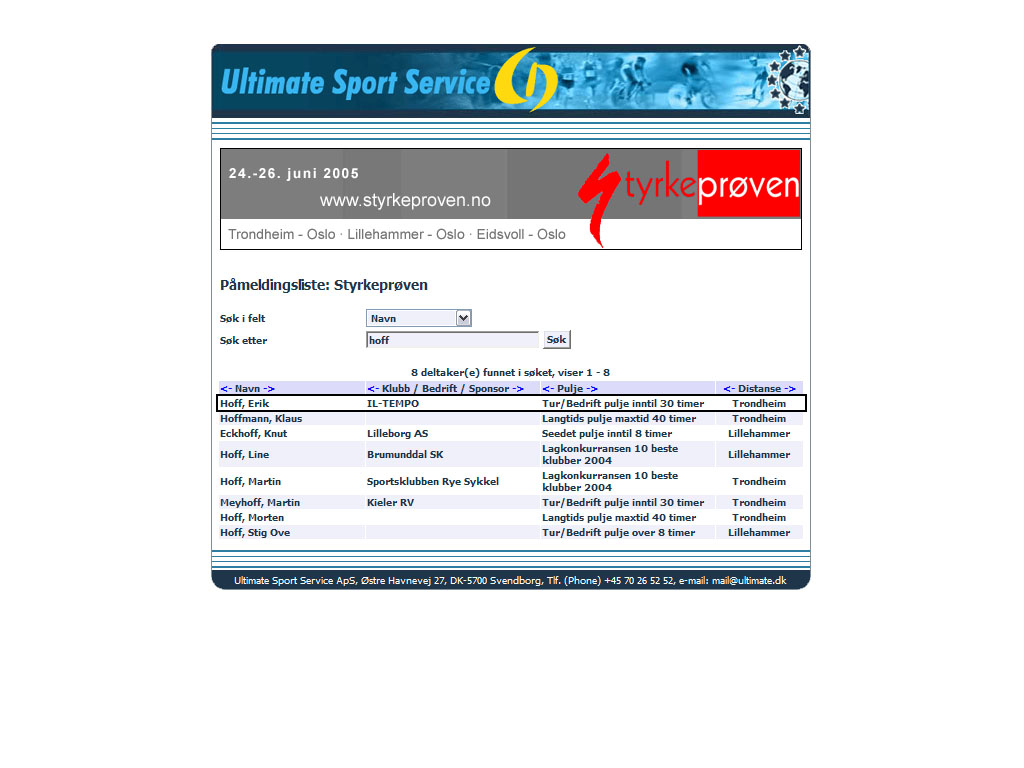The image size is (1024, 768).
Task: Click pulje cell in Hoff, Erik row
Action: [623, 404]
